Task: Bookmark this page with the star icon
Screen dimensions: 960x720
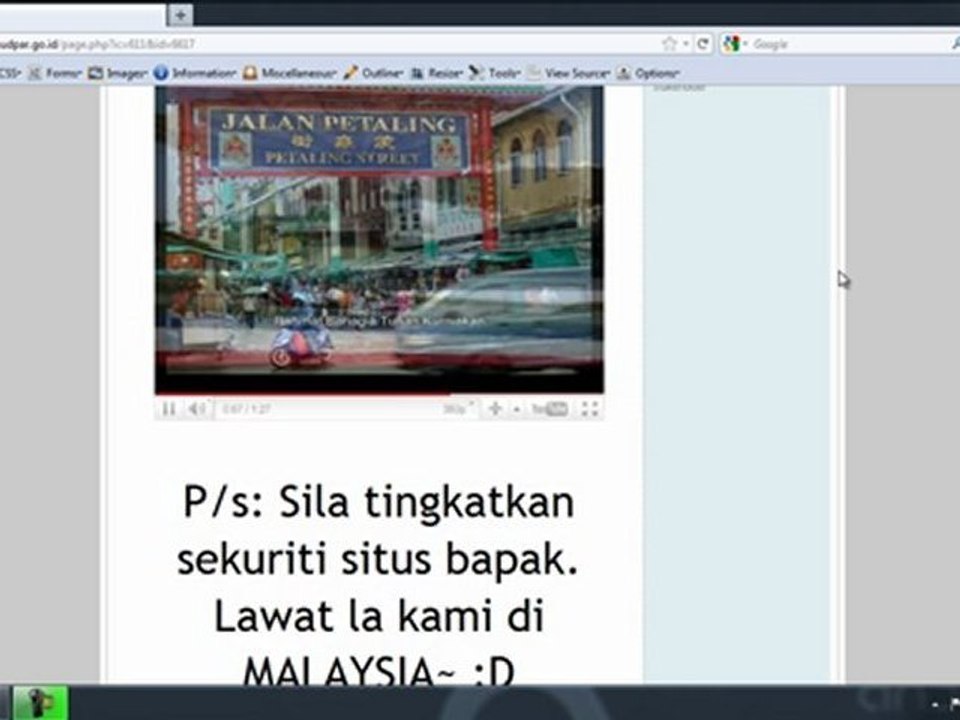Action: click(x=670, y=43)
